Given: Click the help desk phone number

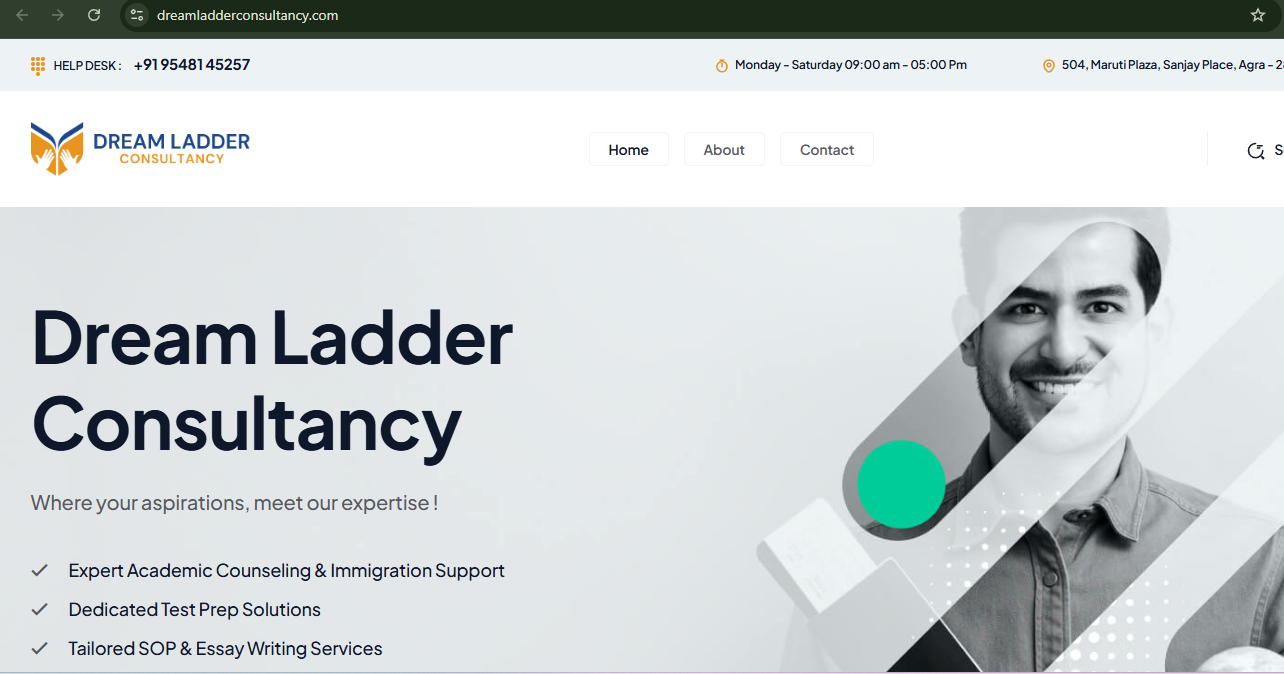Looking at the screenshot, I should click(x=192, y=65).
